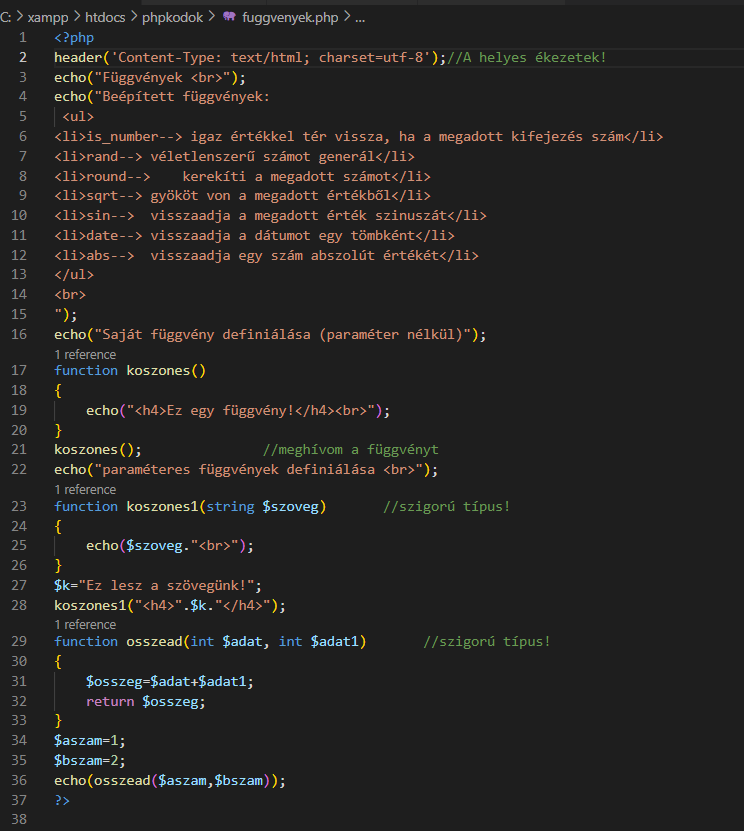Select line number 17 in the gutter

click(22, 370)
